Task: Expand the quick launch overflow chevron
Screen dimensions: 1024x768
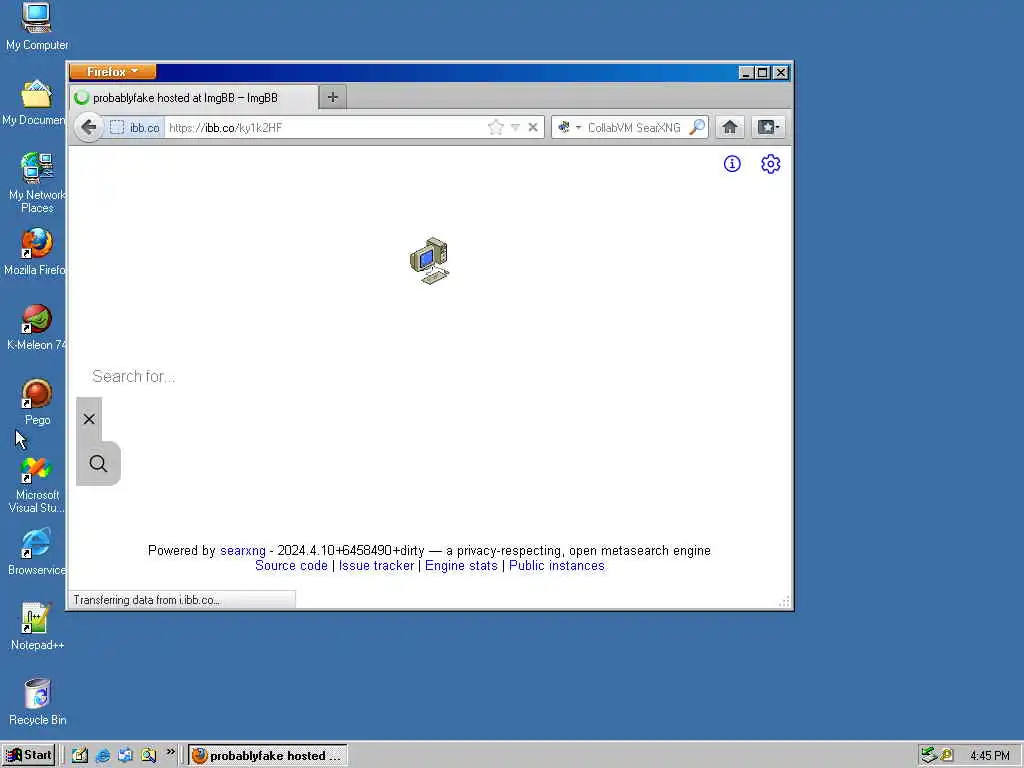Action: tap(170, 752)
